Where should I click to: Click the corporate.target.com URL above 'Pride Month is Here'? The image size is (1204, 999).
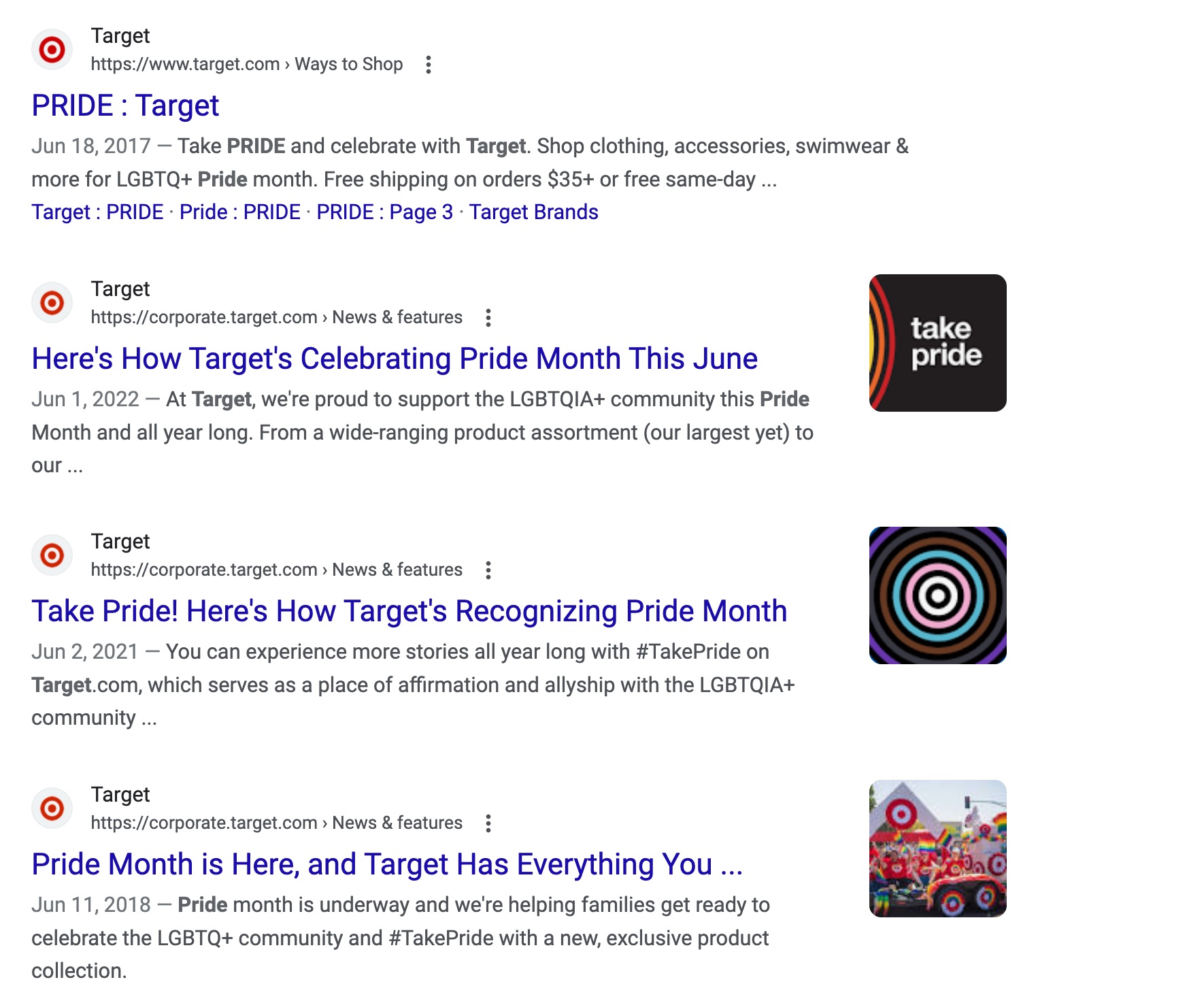(277, 823)
